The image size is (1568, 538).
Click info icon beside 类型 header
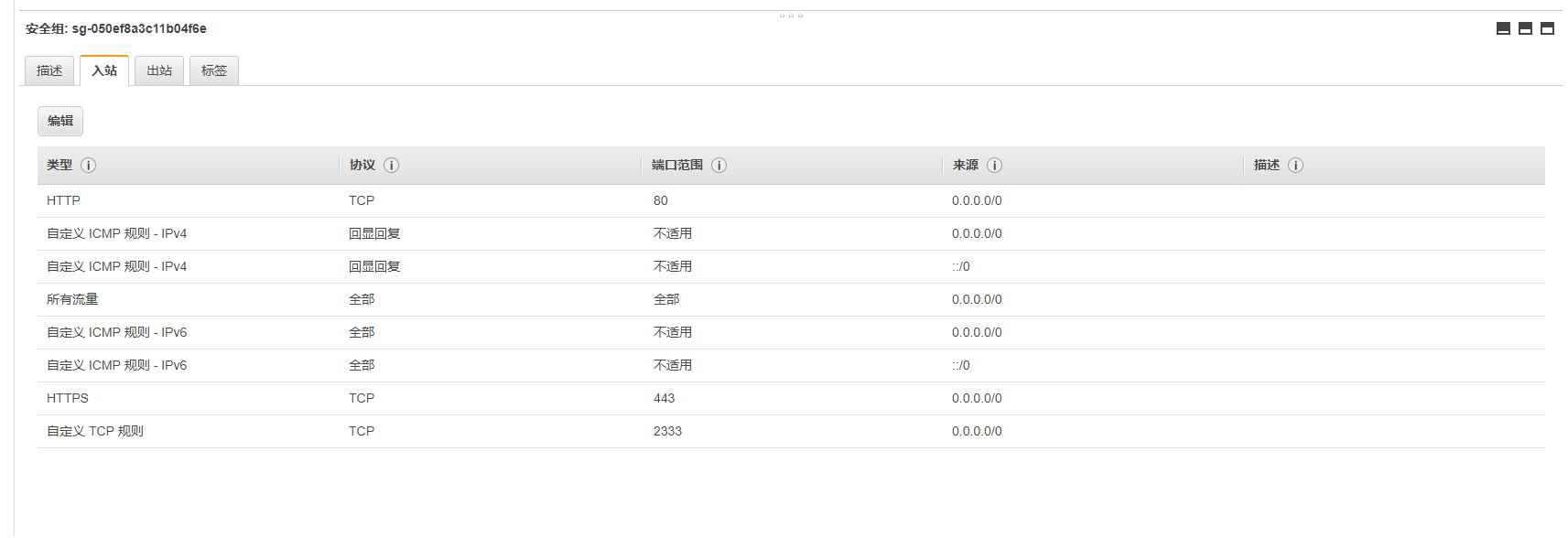[88, 166]
